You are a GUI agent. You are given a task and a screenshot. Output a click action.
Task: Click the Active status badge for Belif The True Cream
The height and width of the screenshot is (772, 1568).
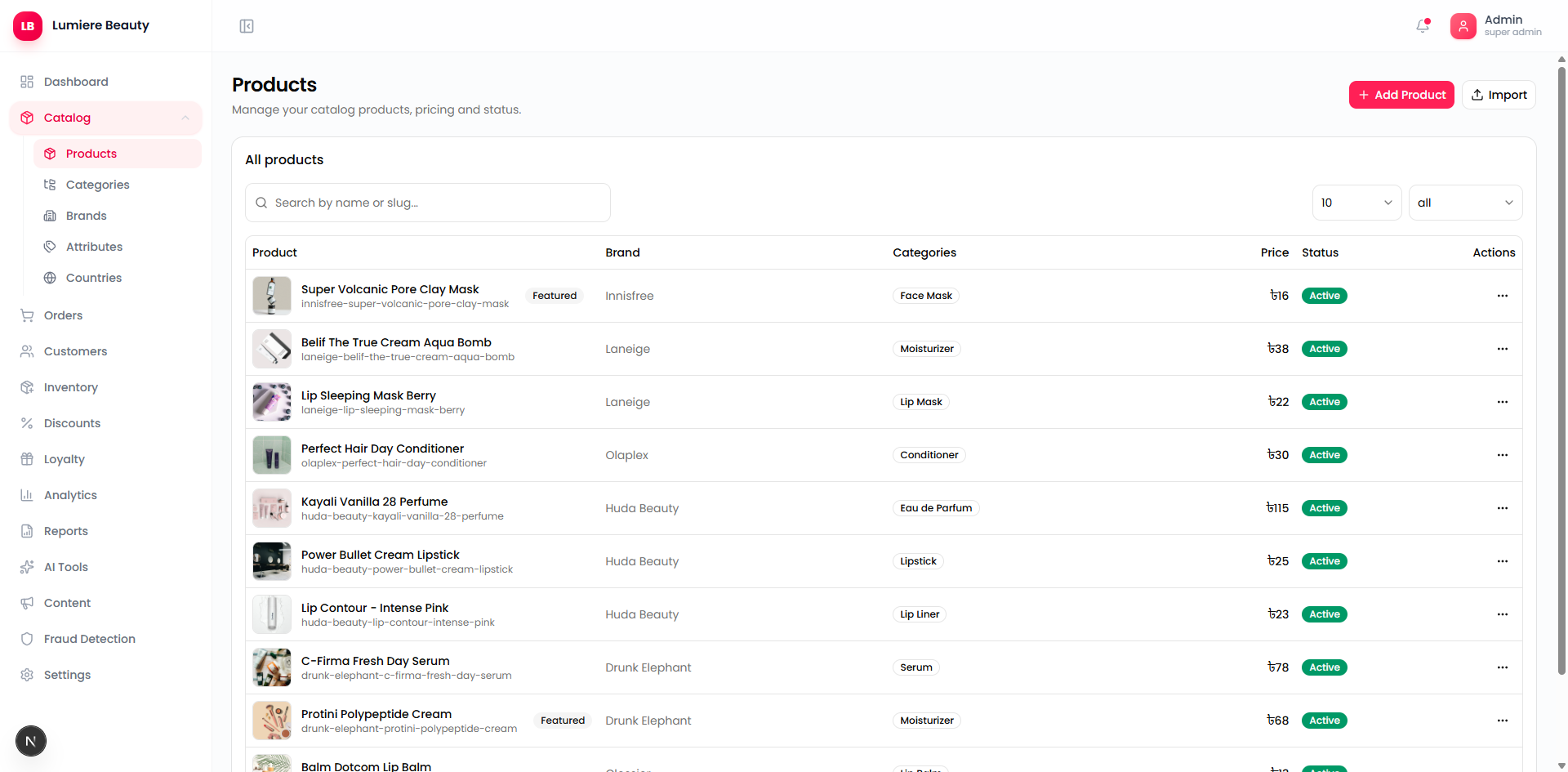pos(1325,349)
